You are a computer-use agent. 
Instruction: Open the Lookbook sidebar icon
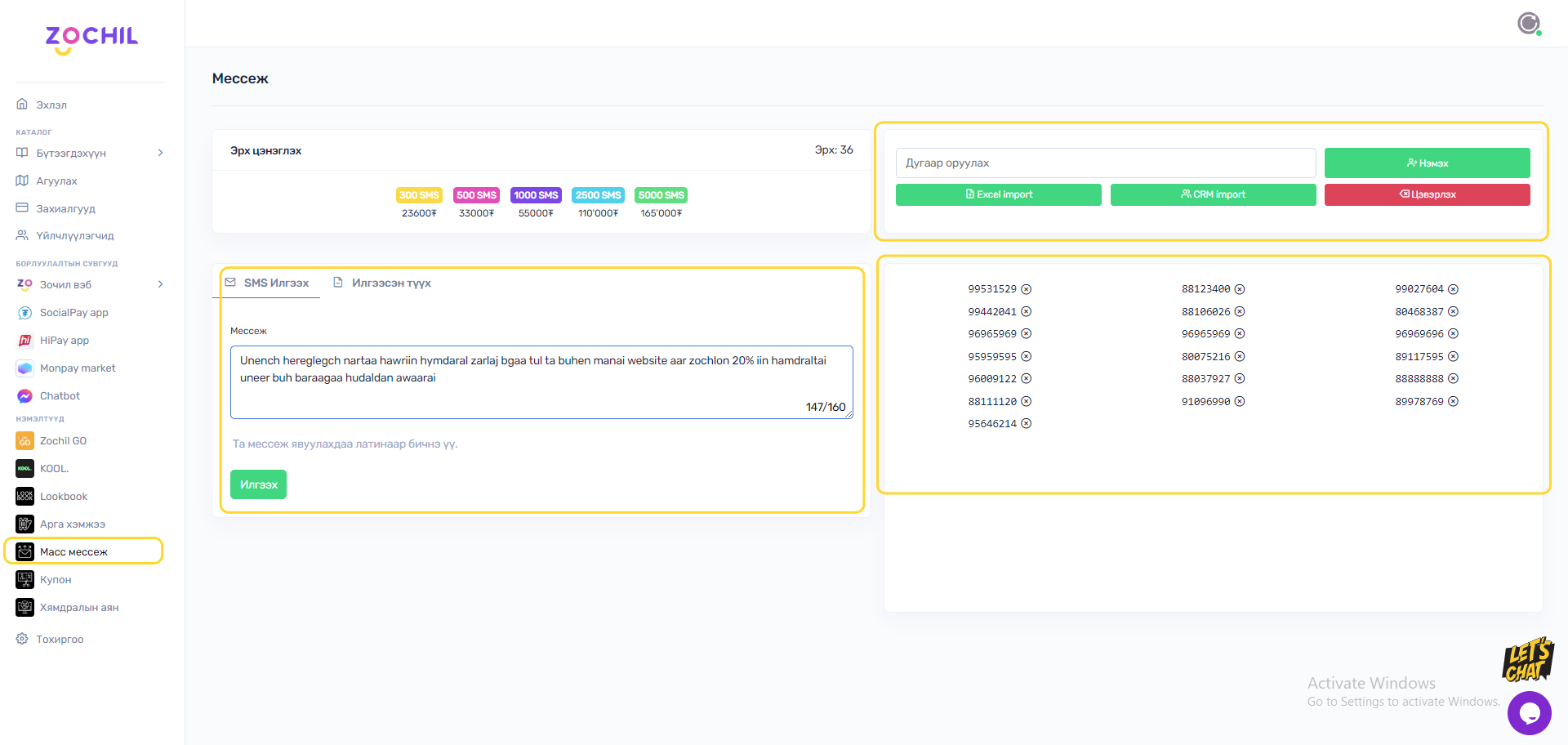coord(24,497)
